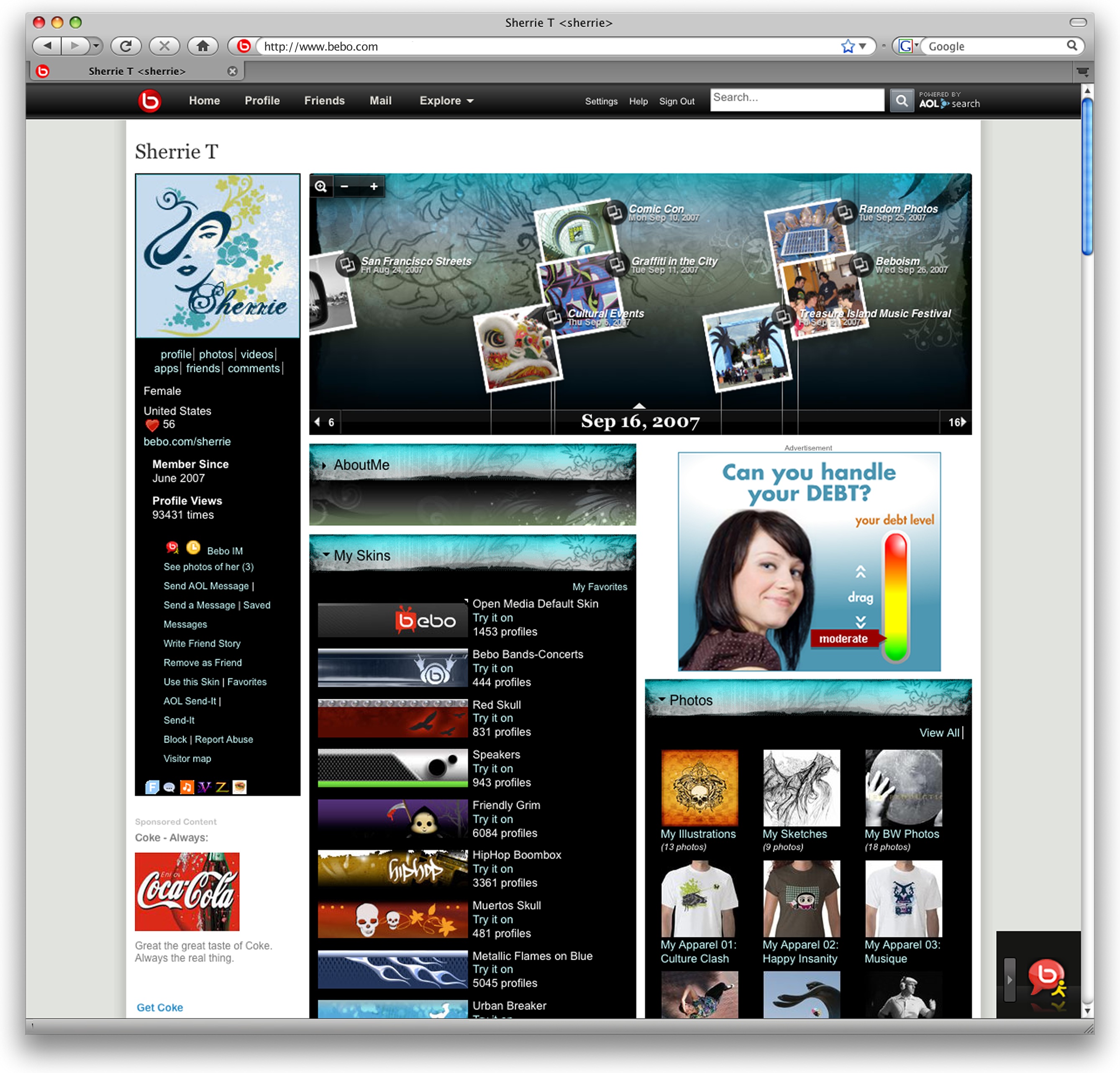This screenshot has height=1073, width=1120.
Task: Open the Visitor map link
Action: coord(187,759)
